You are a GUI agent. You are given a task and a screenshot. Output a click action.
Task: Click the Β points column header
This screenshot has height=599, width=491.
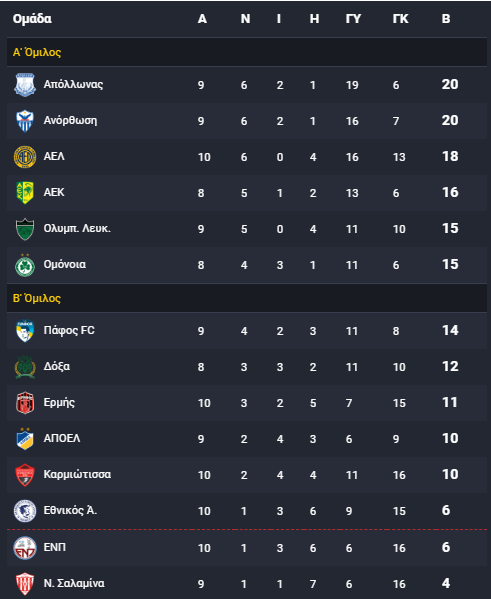click(x=446, y=18)
